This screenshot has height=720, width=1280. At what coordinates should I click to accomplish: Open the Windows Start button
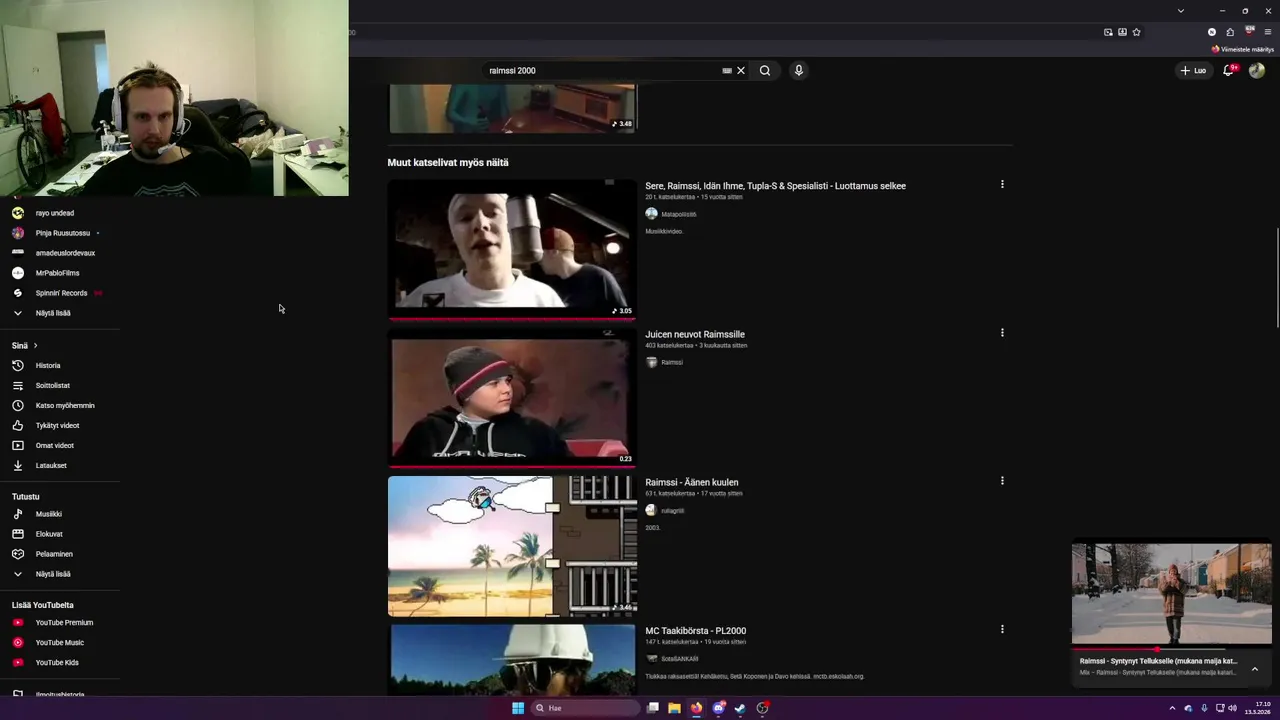tap(517, 708)
